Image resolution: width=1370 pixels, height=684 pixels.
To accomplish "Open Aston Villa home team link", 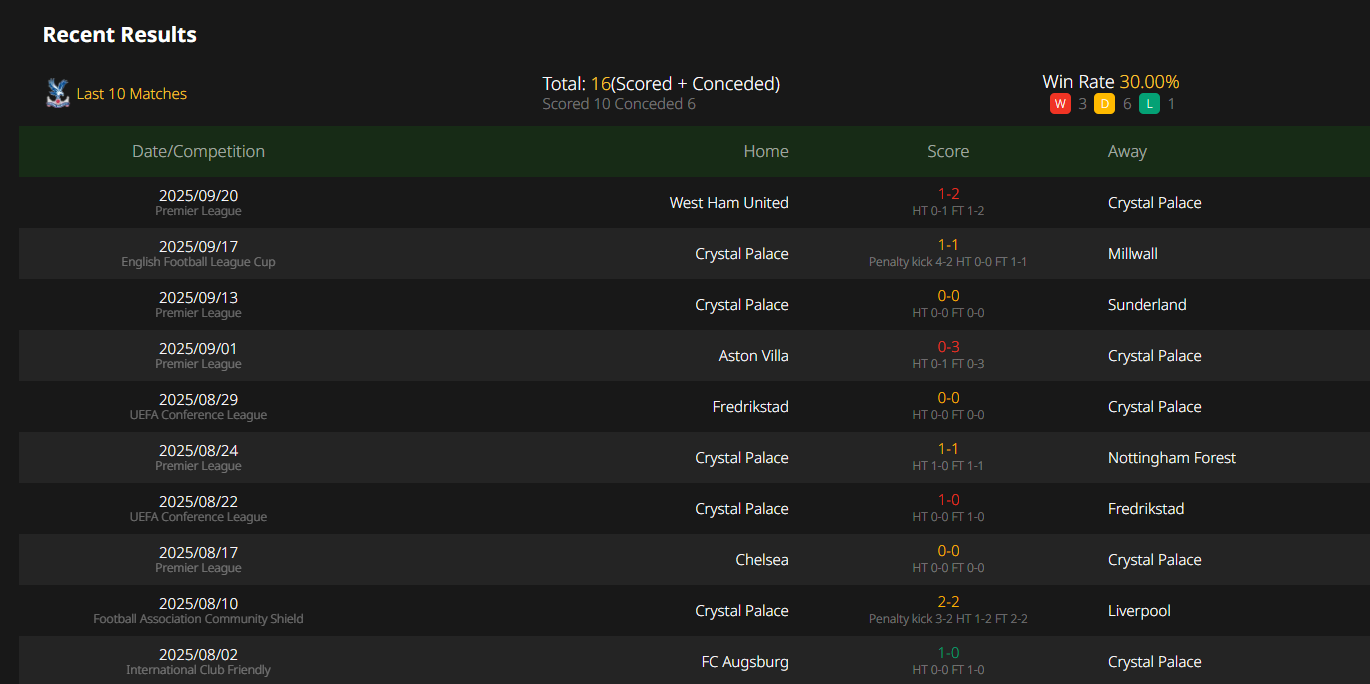I will 754,356.
